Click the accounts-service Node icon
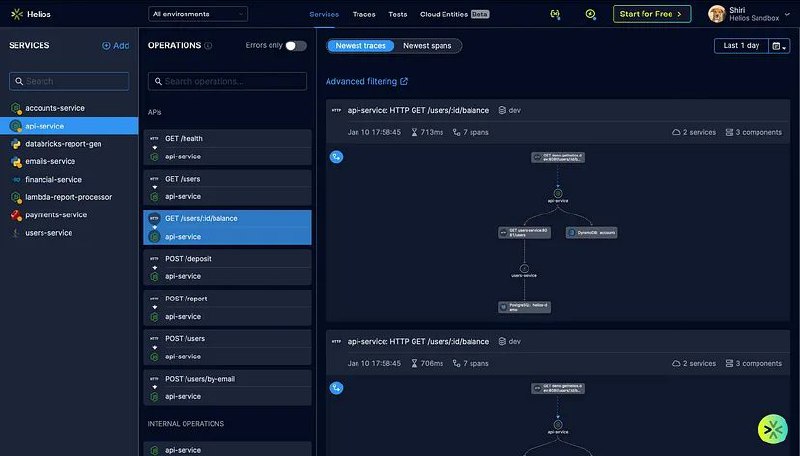This screenshot has width=800, height=456. (x=16, y=108)
